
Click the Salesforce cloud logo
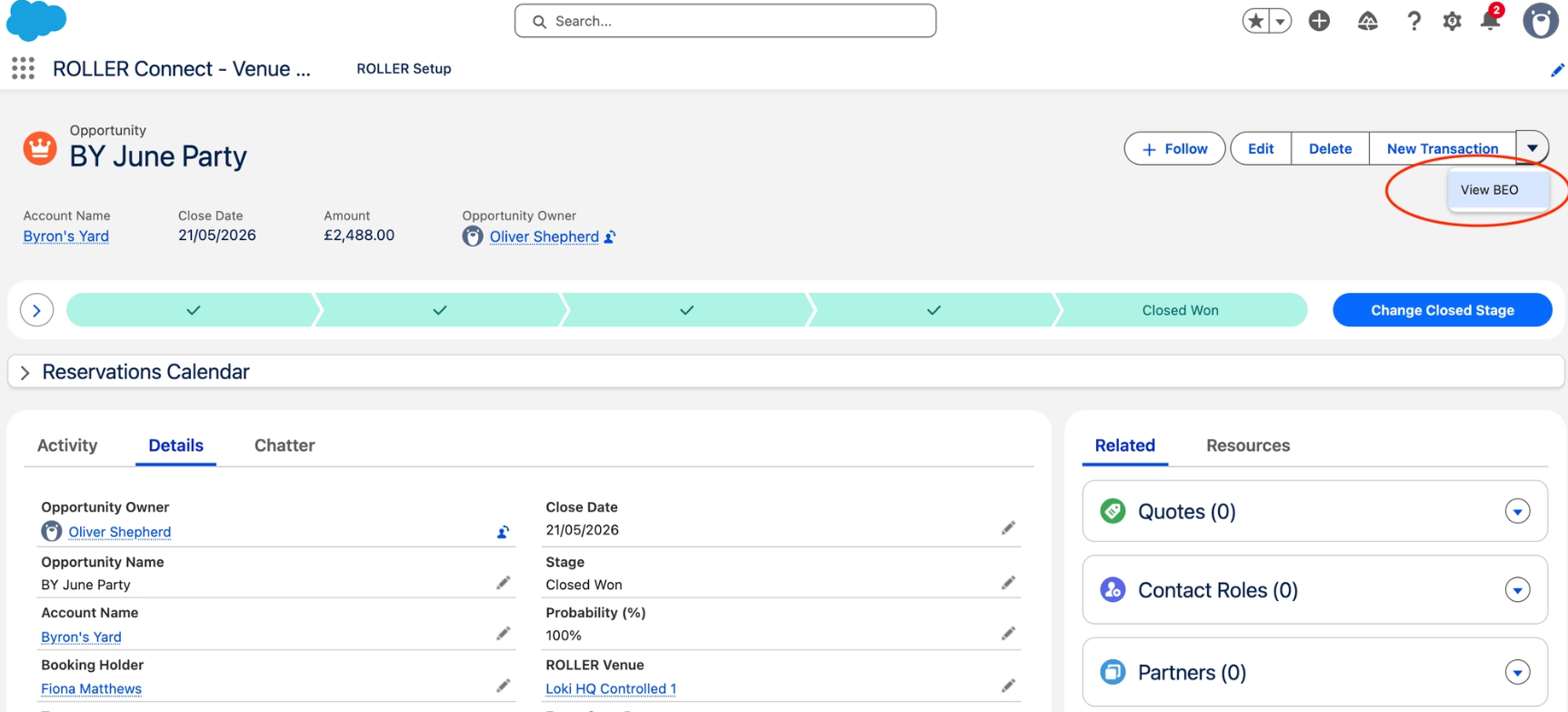tap(36, 21)
